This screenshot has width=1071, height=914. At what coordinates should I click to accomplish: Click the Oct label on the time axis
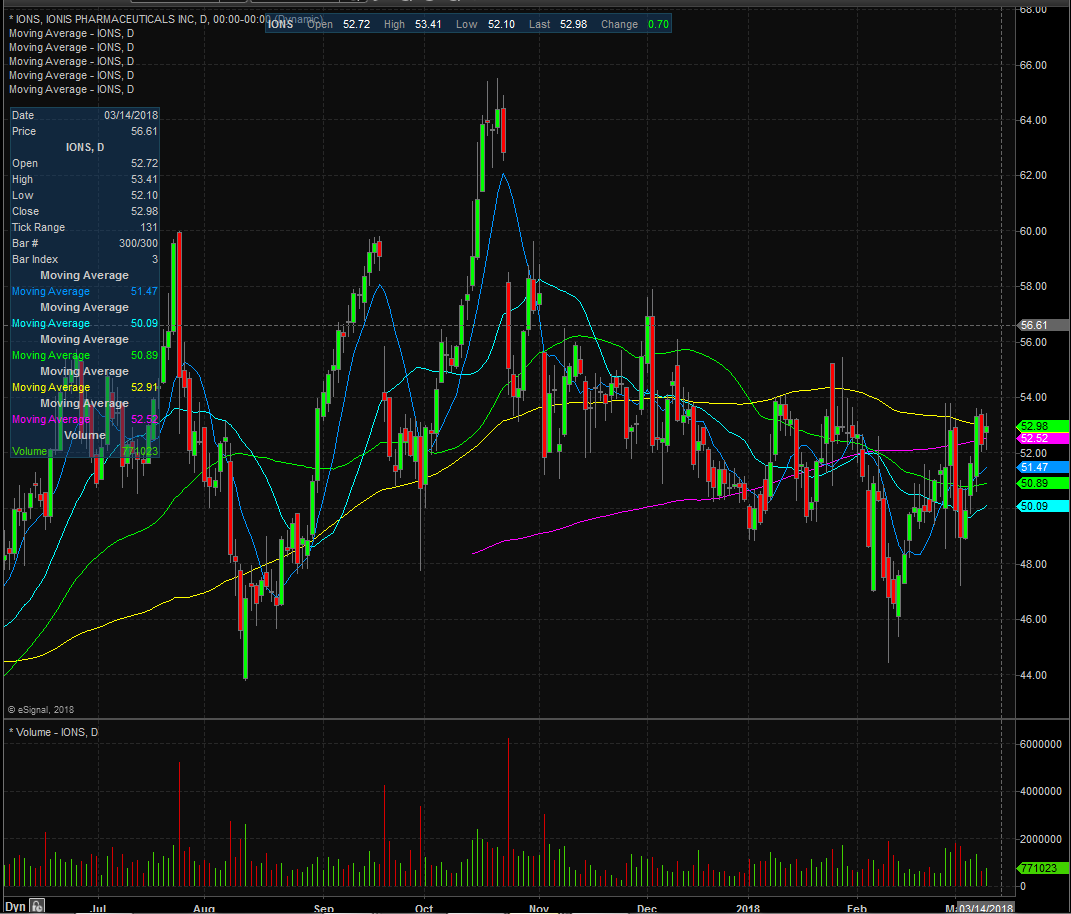pos(423,909)
